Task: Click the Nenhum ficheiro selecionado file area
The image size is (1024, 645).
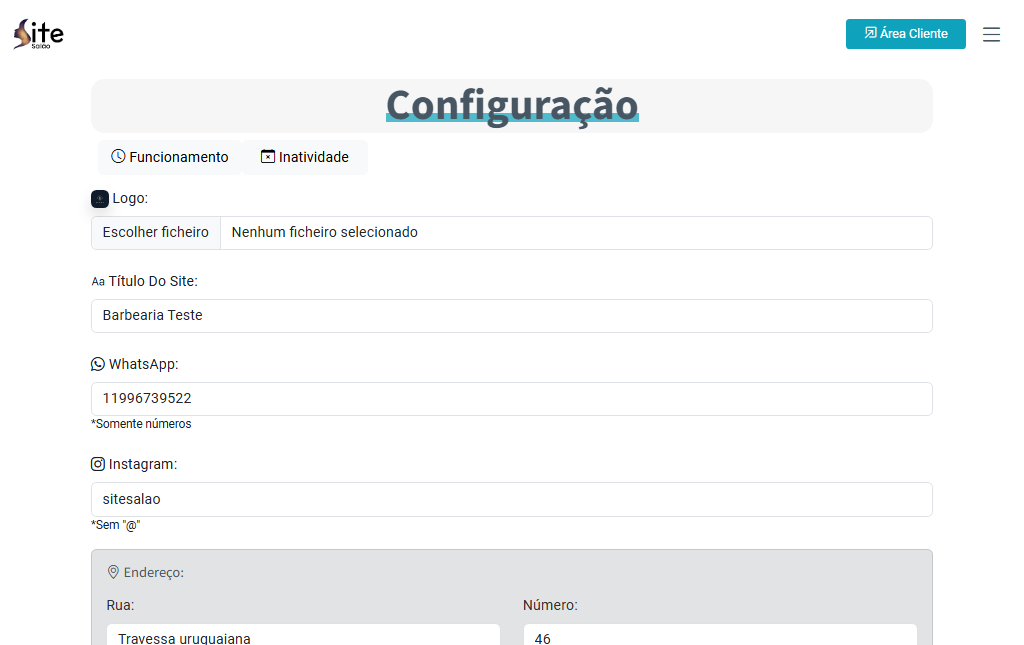Action: point(575,233)
